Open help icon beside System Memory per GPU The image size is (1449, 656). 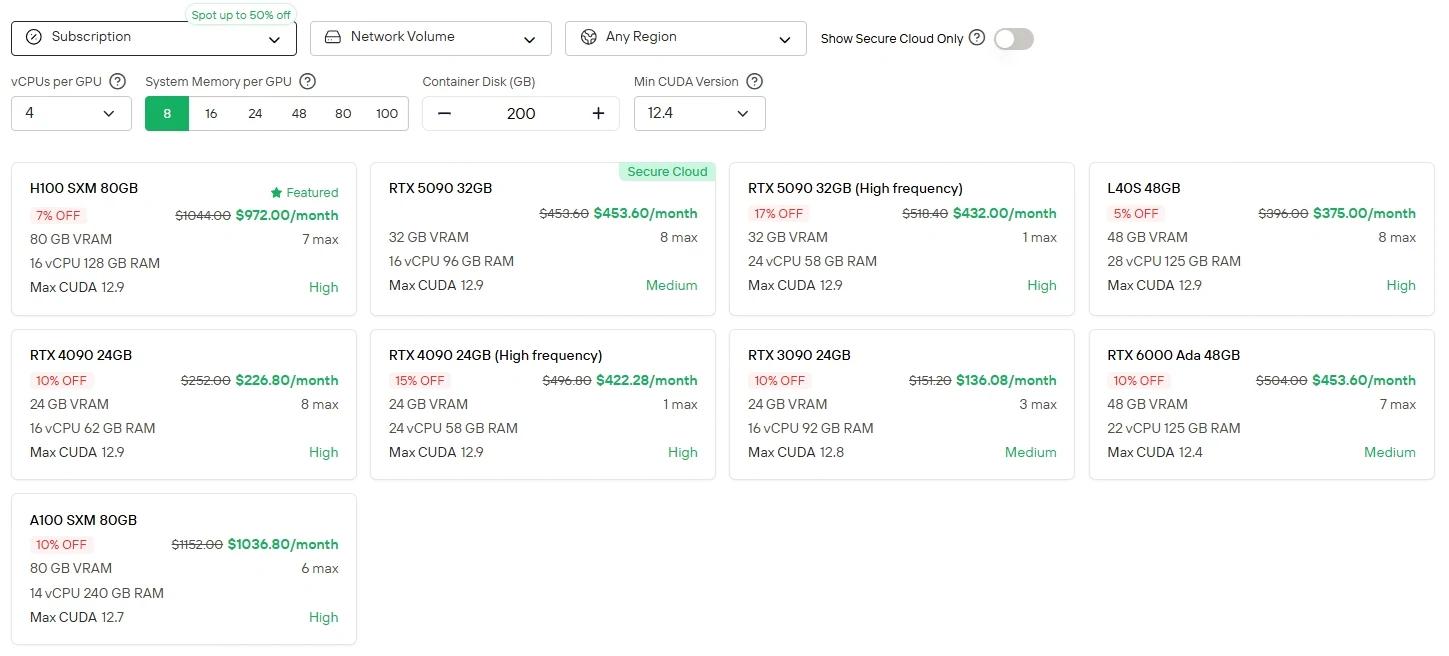308,82
